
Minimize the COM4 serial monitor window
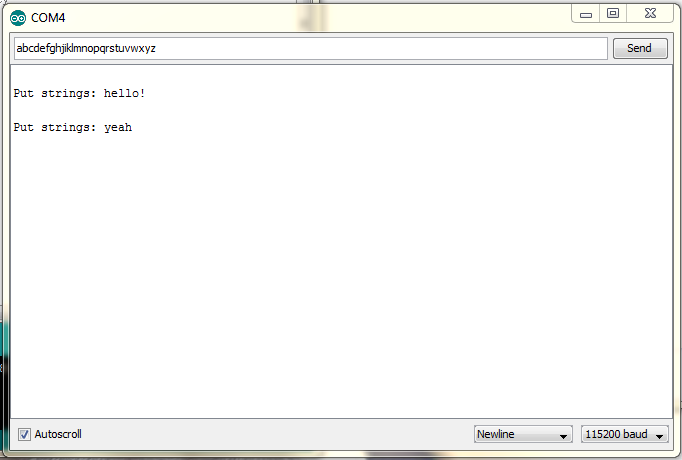tap(585, 14)
